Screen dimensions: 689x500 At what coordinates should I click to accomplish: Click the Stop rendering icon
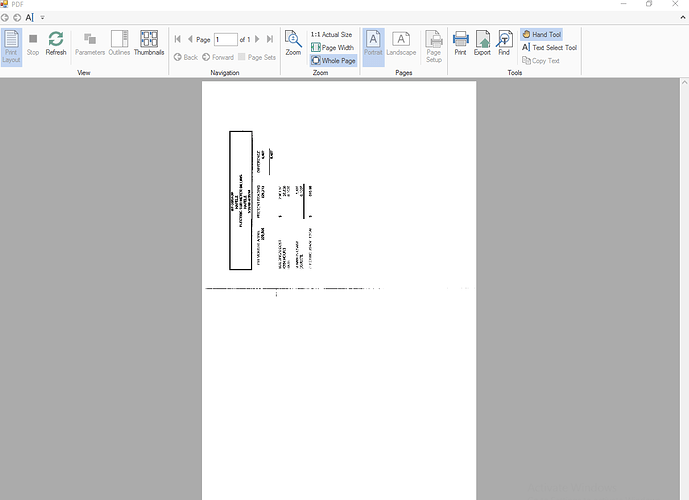[x=33, y=44]
